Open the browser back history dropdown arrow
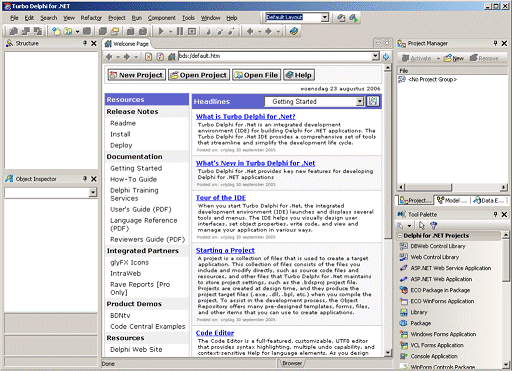 [x=118, y=57]
